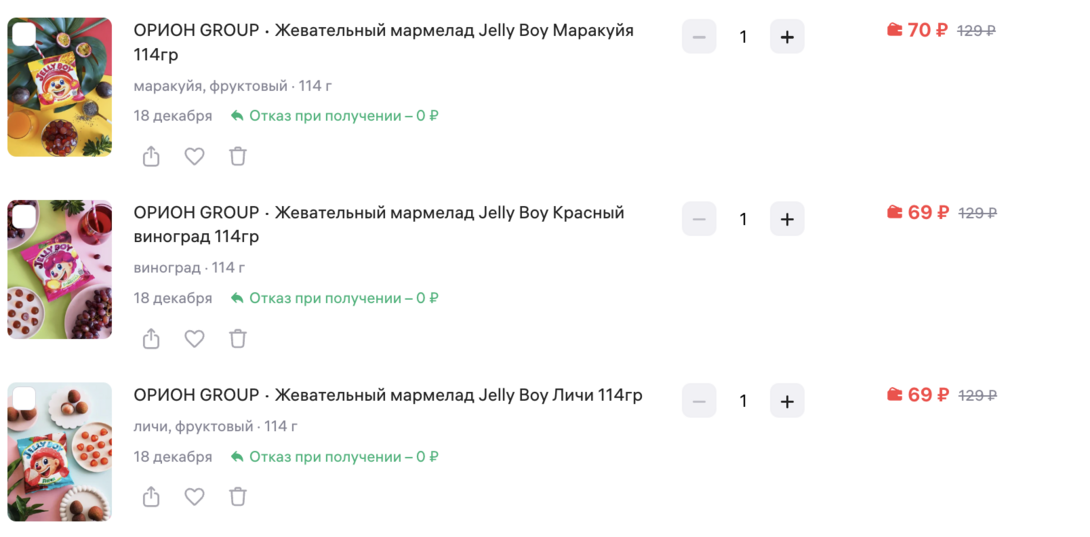
Task: Click the wallet price 70 ₽ for Маракуйя
Action: [918, 31]
